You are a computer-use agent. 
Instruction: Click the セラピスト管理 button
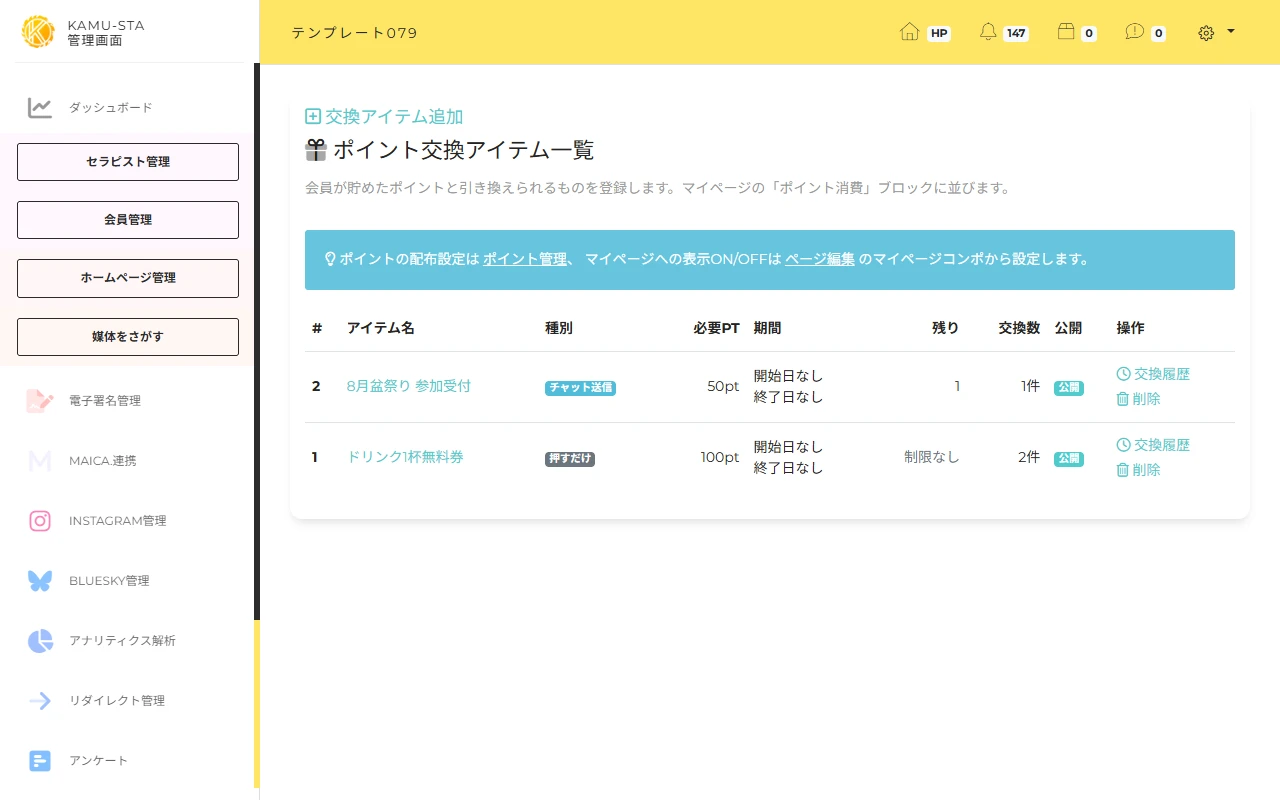tap(128, 162)
